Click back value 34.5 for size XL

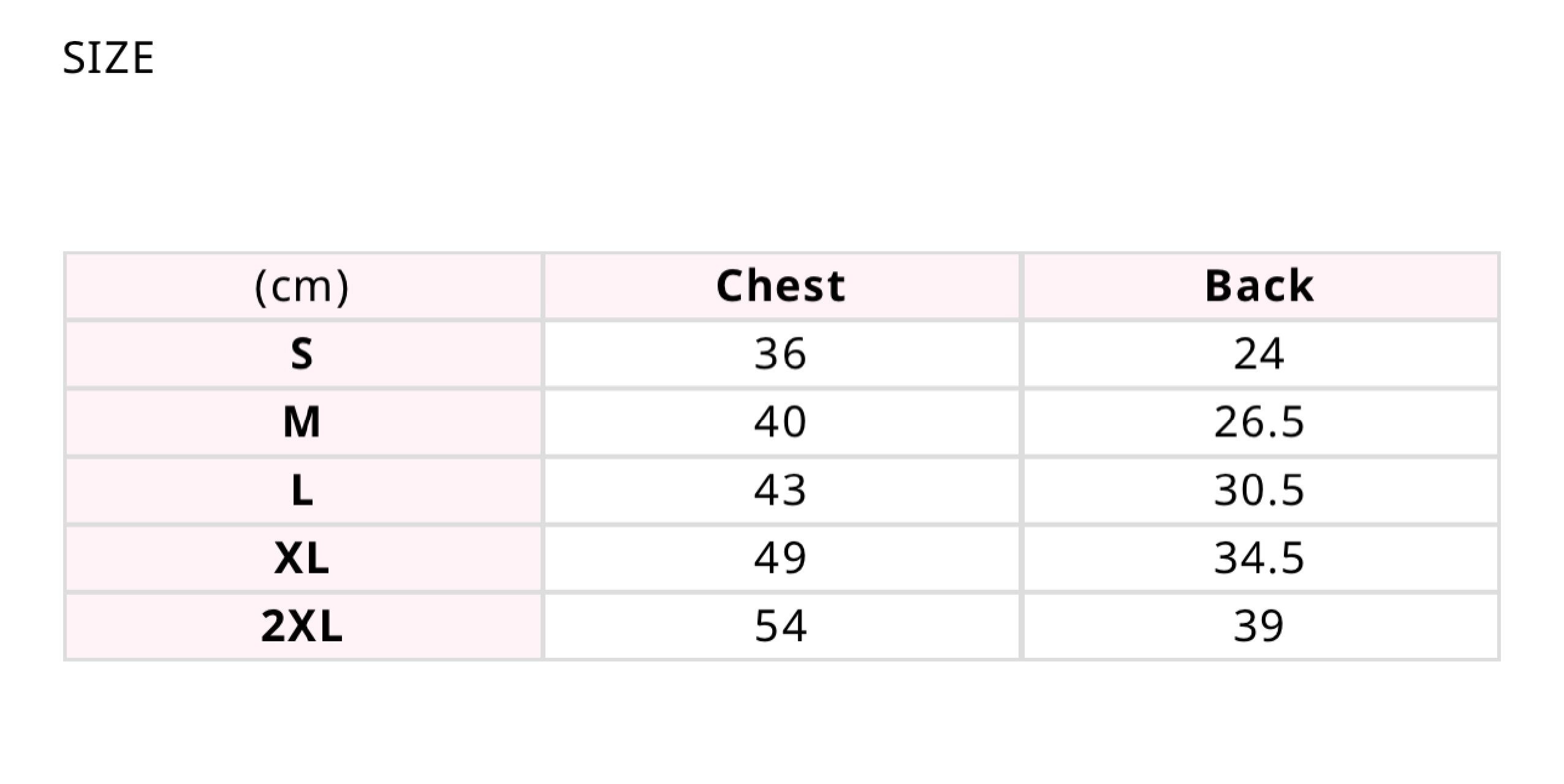(1259, 559)
